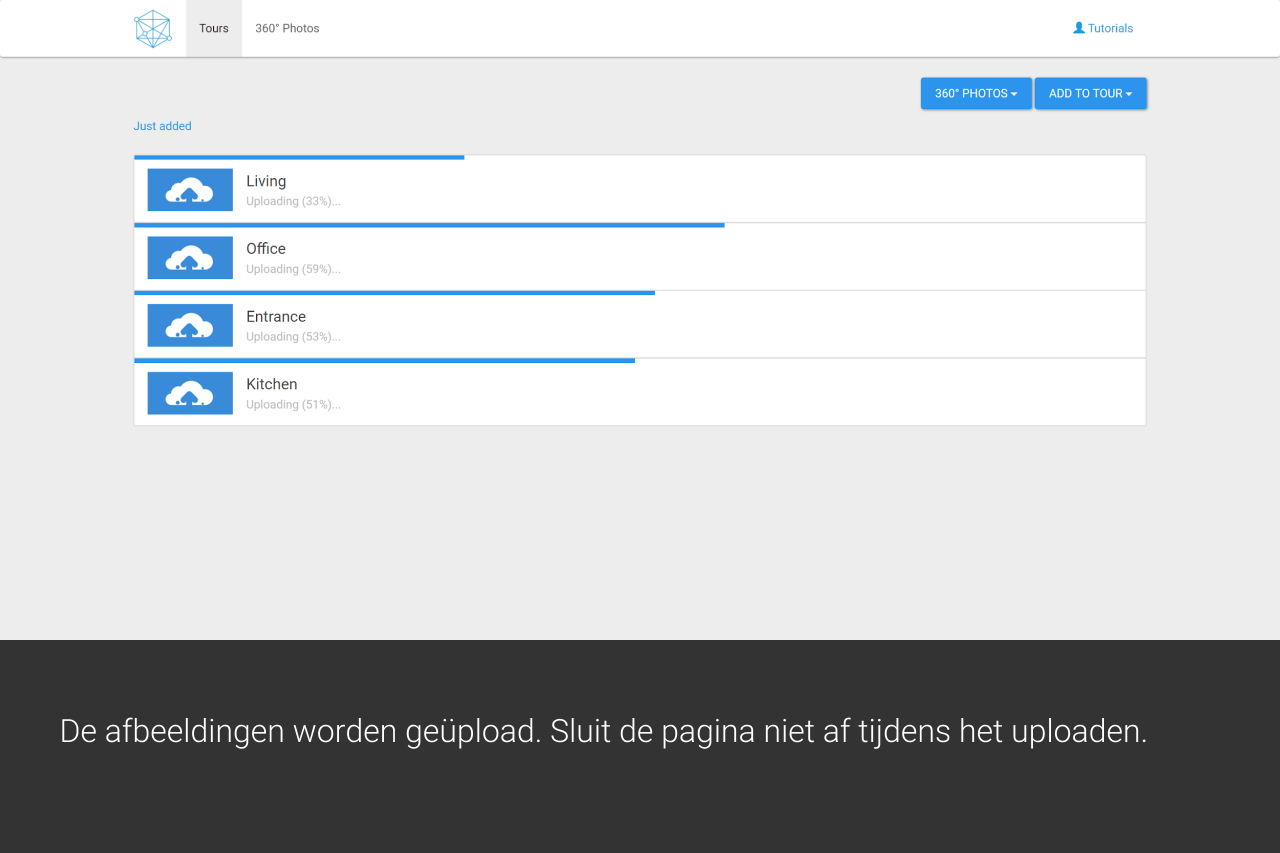Image resolution: width=1280 pixels, height=853 pixels.
Task: Select the Office photo title
Action: [266, 249]
